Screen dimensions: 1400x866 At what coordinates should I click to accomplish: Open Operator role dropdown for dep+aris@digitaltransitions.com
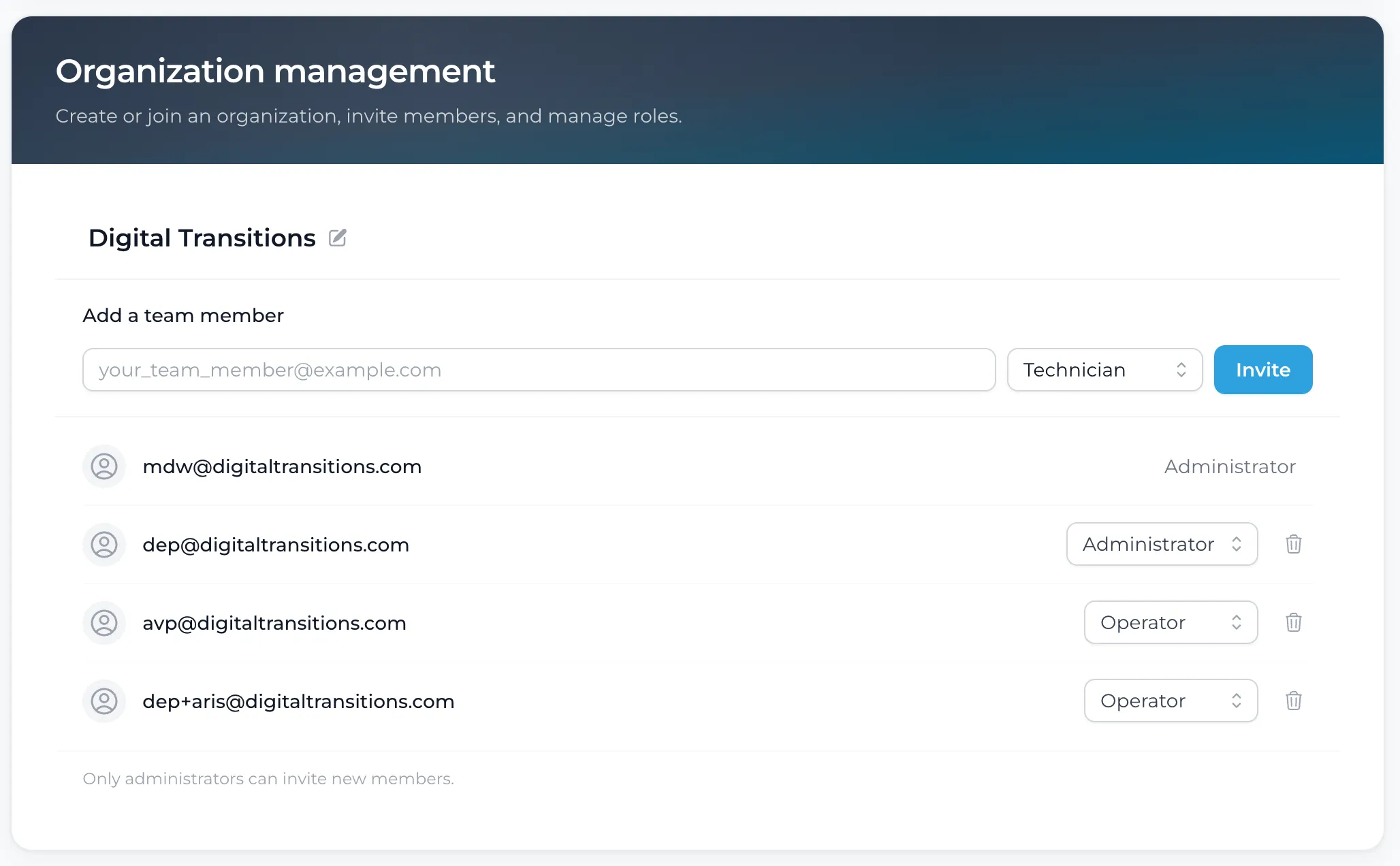pyautogui.click(x=1171, y=701)
